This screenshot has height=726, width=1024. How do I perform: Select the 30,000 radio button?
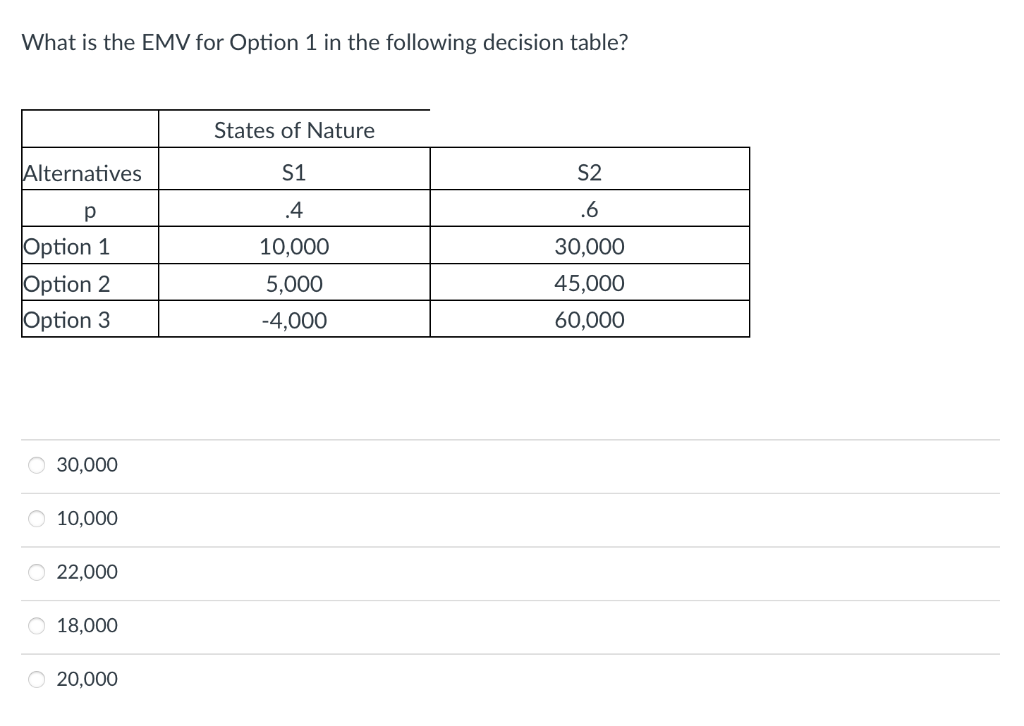(37, 464)
